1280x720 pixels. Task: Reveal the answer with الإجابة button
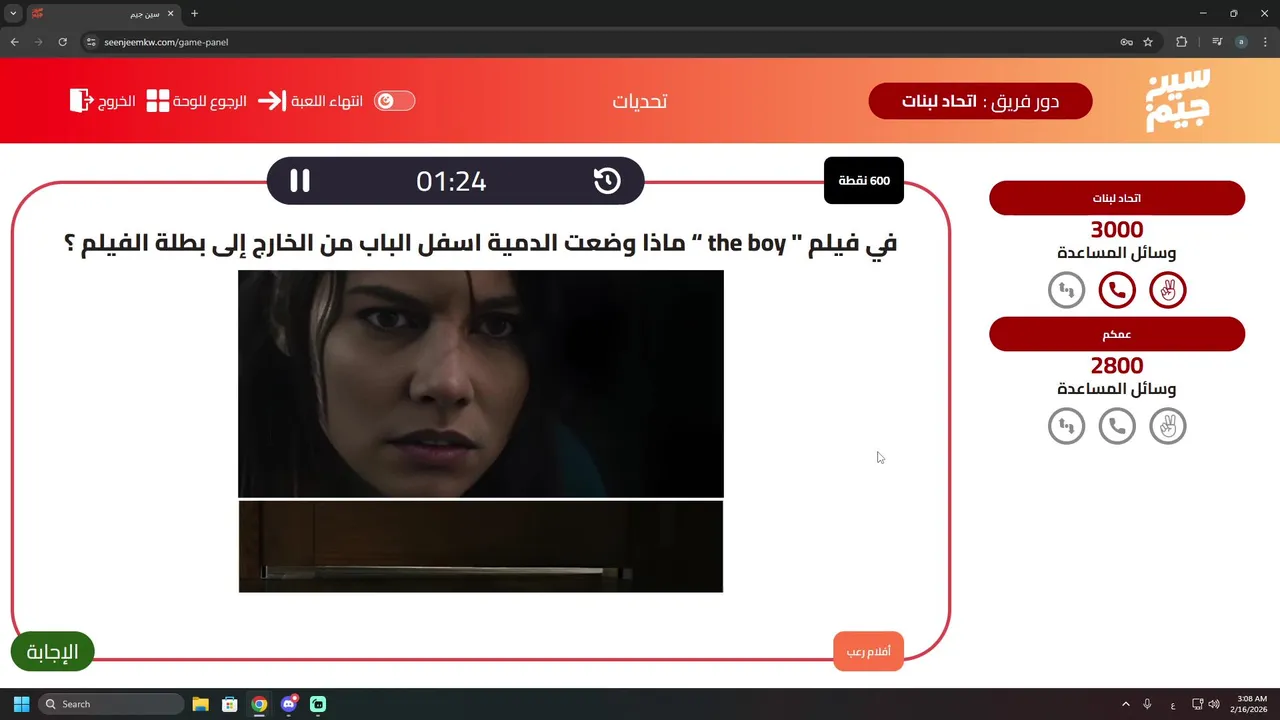point(52,652)
